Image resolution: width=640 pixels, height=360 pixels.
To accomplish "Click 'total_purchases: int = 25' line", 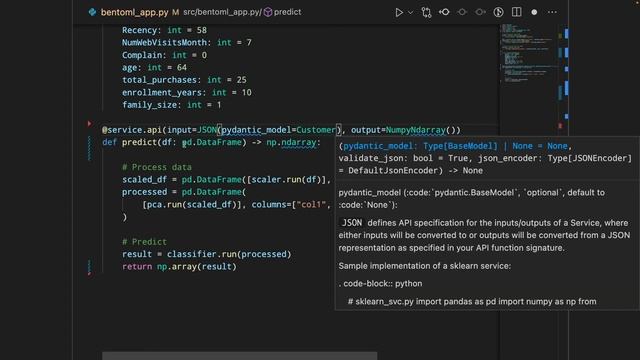I will point(184,80).
